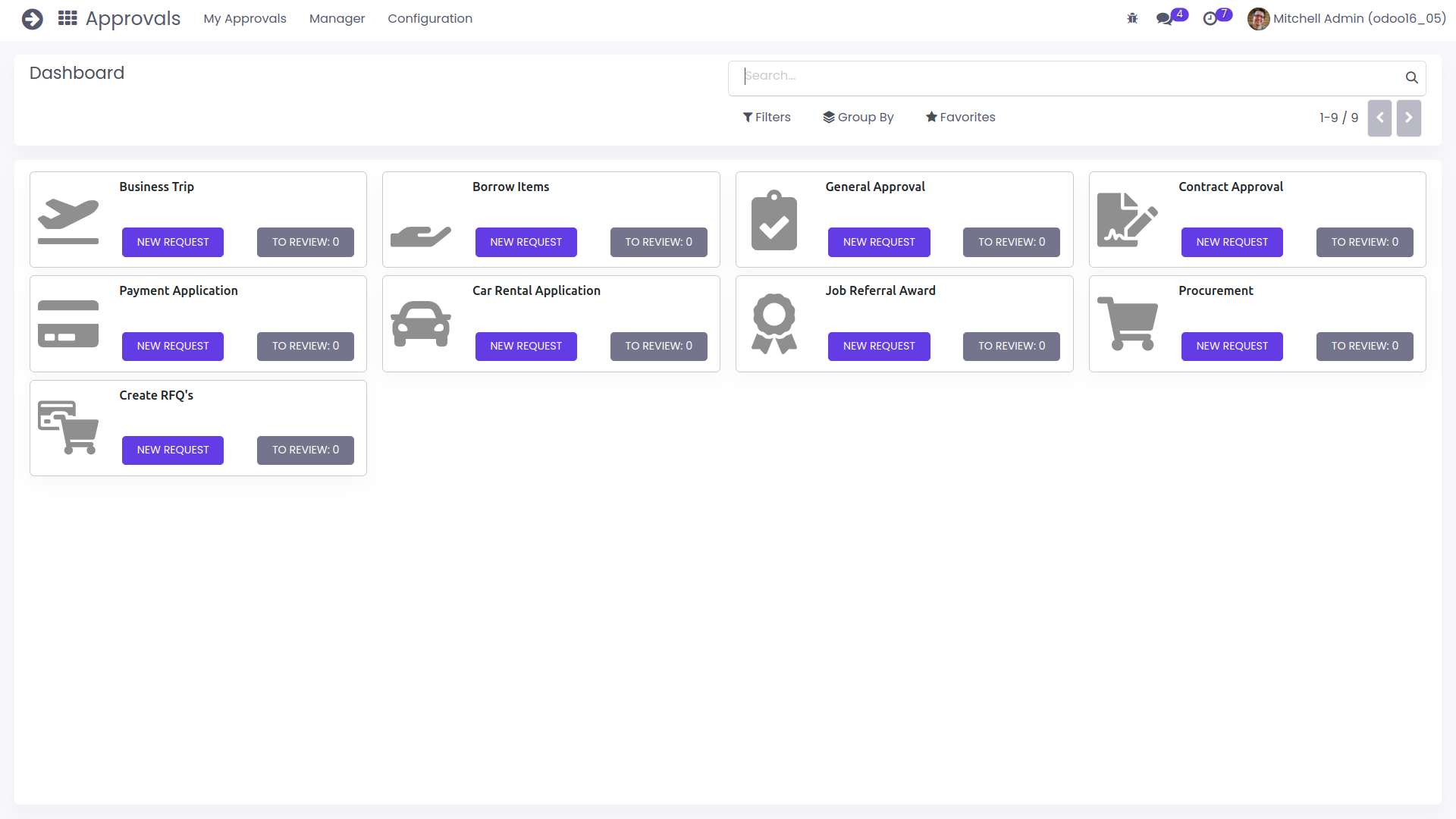The image size is (1456, 819).
Task: Open the apps grid home menu
Action: pos(67,18)
